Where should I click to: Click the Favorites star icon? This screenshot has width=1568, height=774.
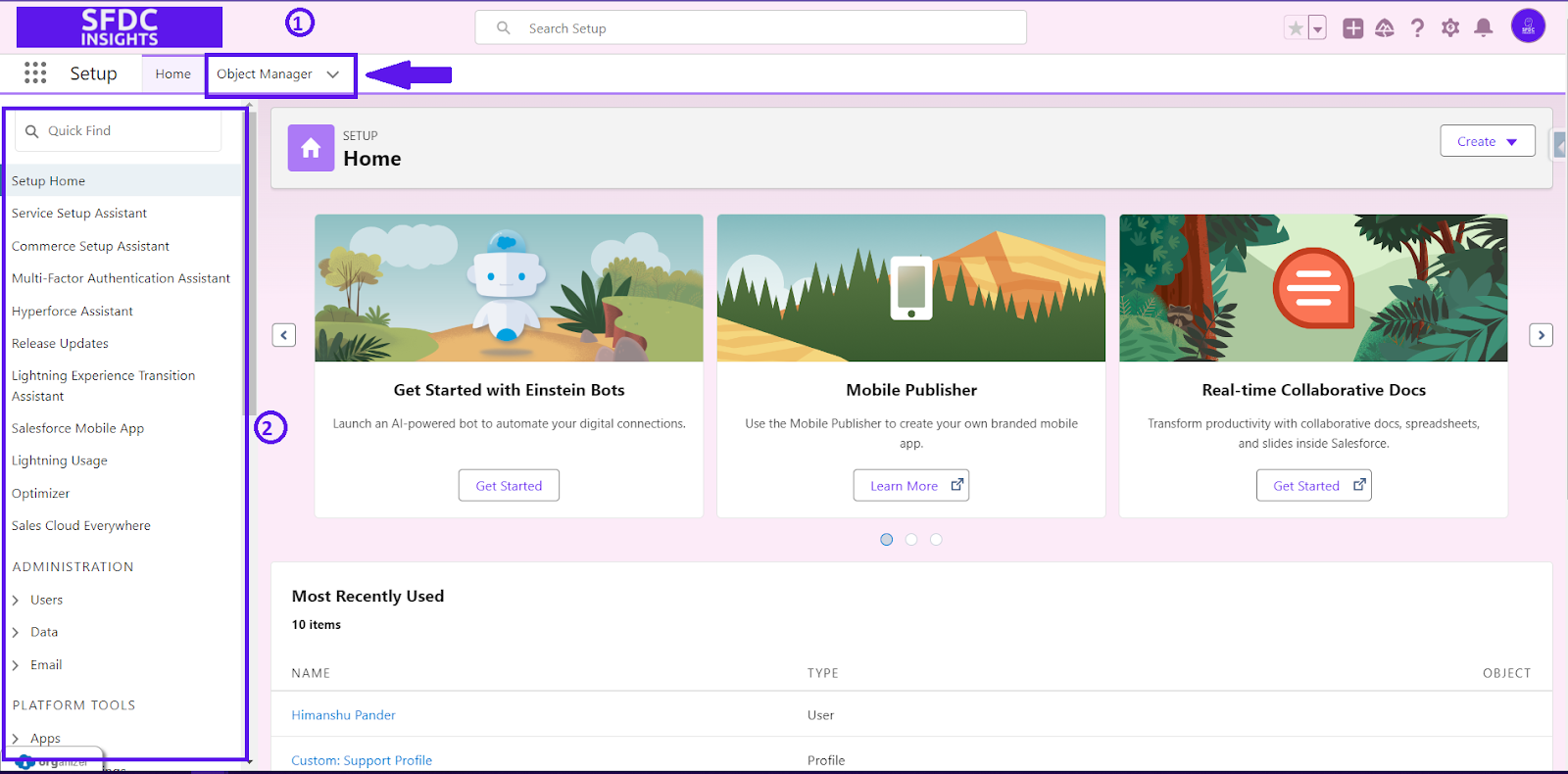pos(1296,28)
